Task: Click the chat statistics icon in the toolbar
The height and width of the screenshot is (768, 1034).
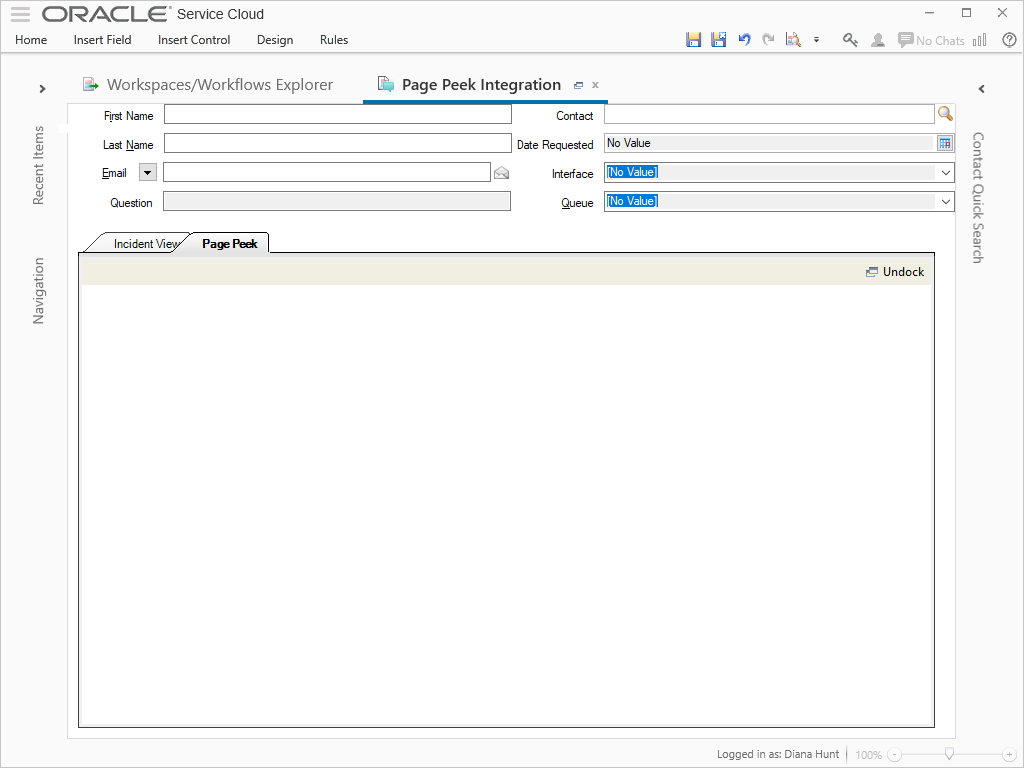Action: (979, 40)
